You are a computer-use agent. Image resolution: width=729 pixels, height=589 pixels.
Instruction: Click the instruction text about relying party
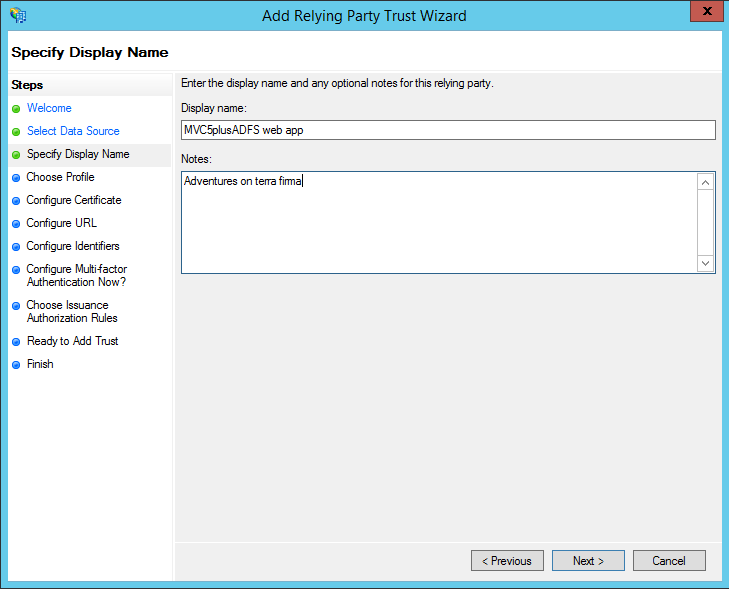(x=337, y=83)
